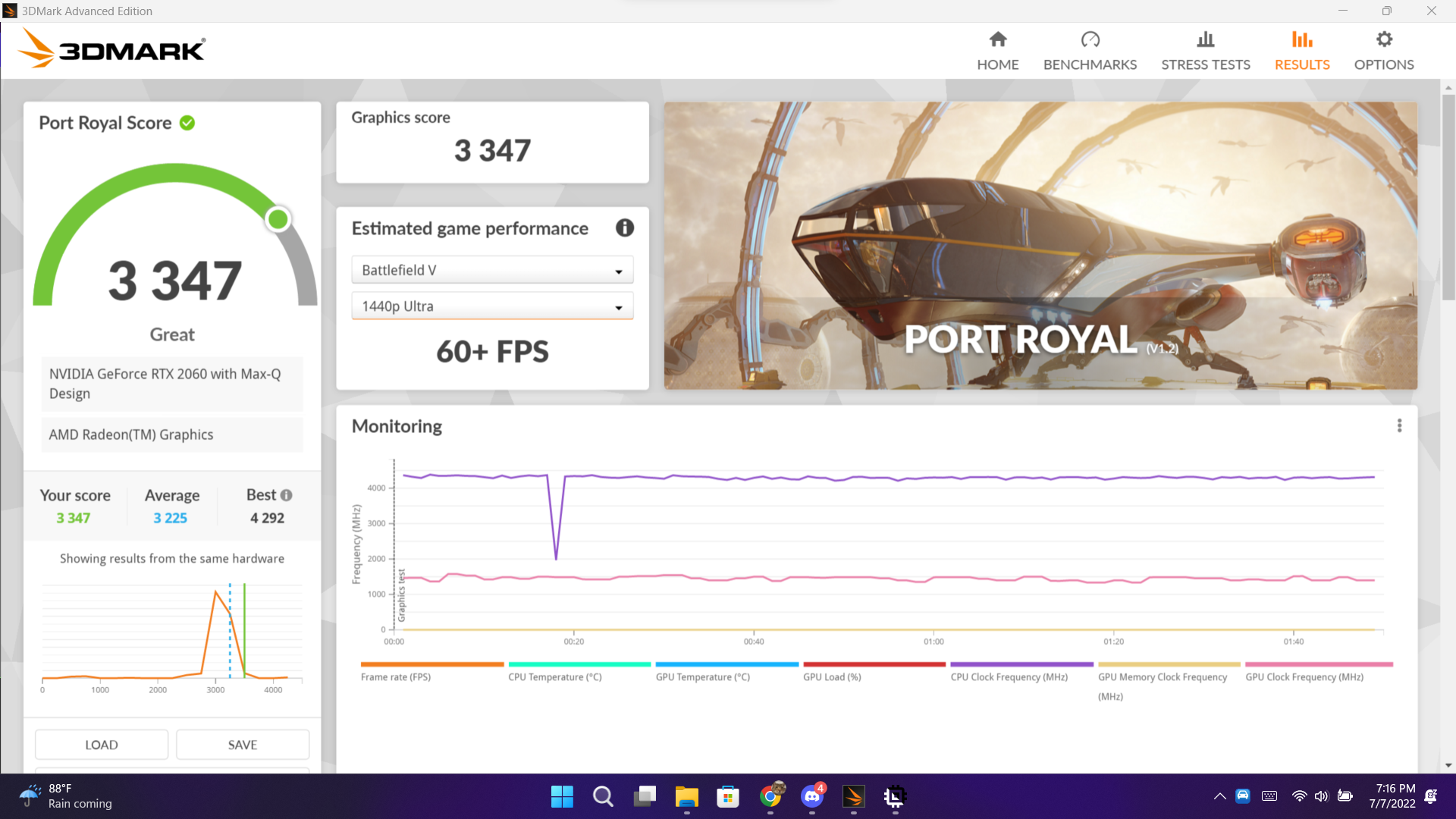This screenshot has height=819, width=1456.
Task: Toggle GPU Temperature legend swatch
Action: (x=726, y=664)
